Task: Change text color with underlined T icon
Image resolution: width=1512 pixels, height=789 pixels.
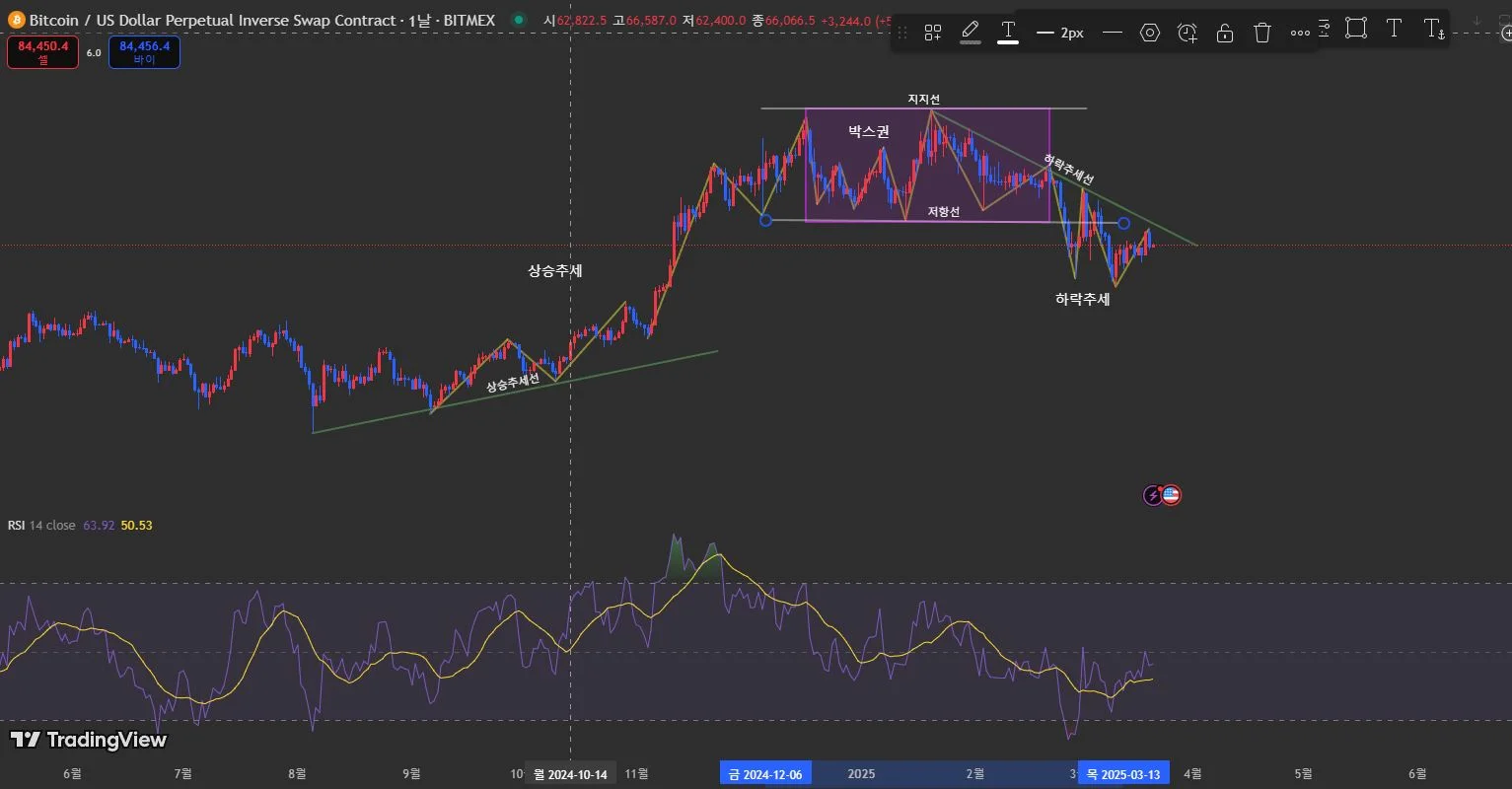Action: [x=1008, y=33]
